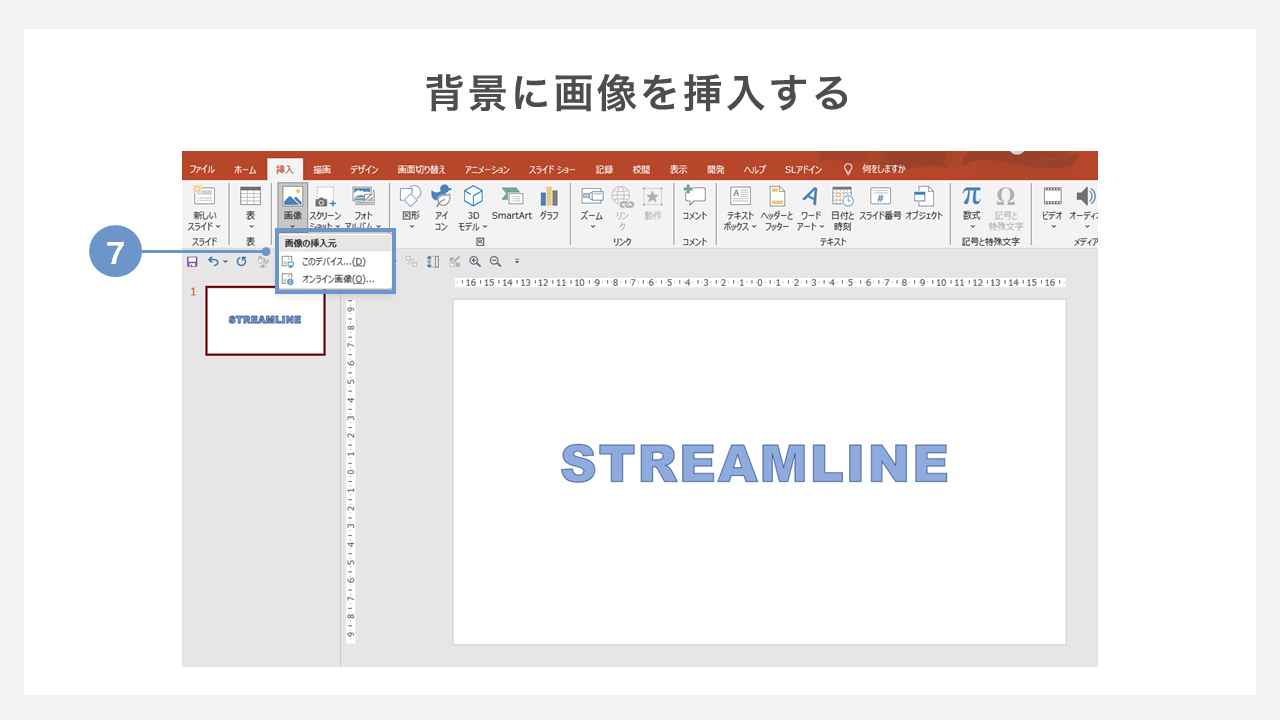This screenshot has width=1280, height=720.
Task: Switch to the 描画 tab
Action: [x=322, y=169]
